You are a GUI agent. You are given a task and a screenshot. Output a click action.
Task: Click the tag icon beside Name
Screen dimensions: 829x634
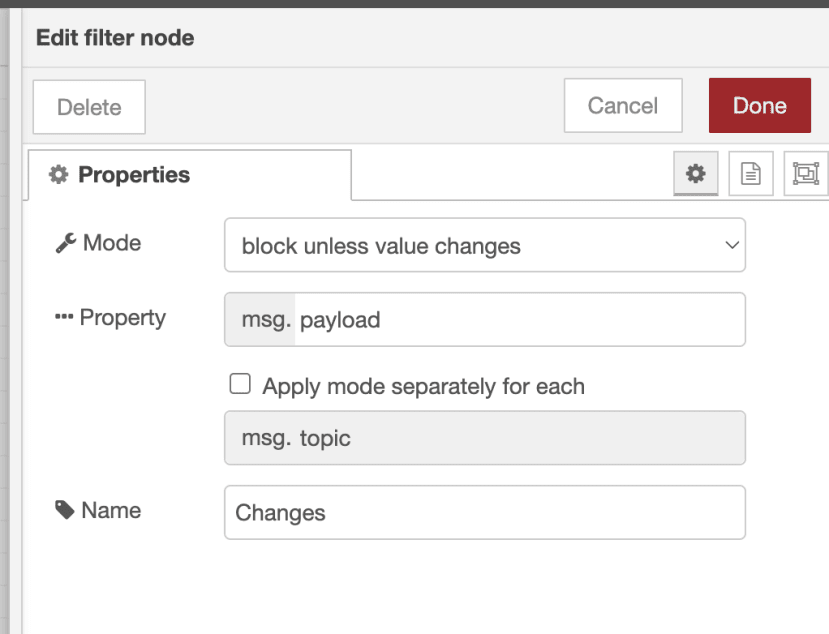[65, 510]
